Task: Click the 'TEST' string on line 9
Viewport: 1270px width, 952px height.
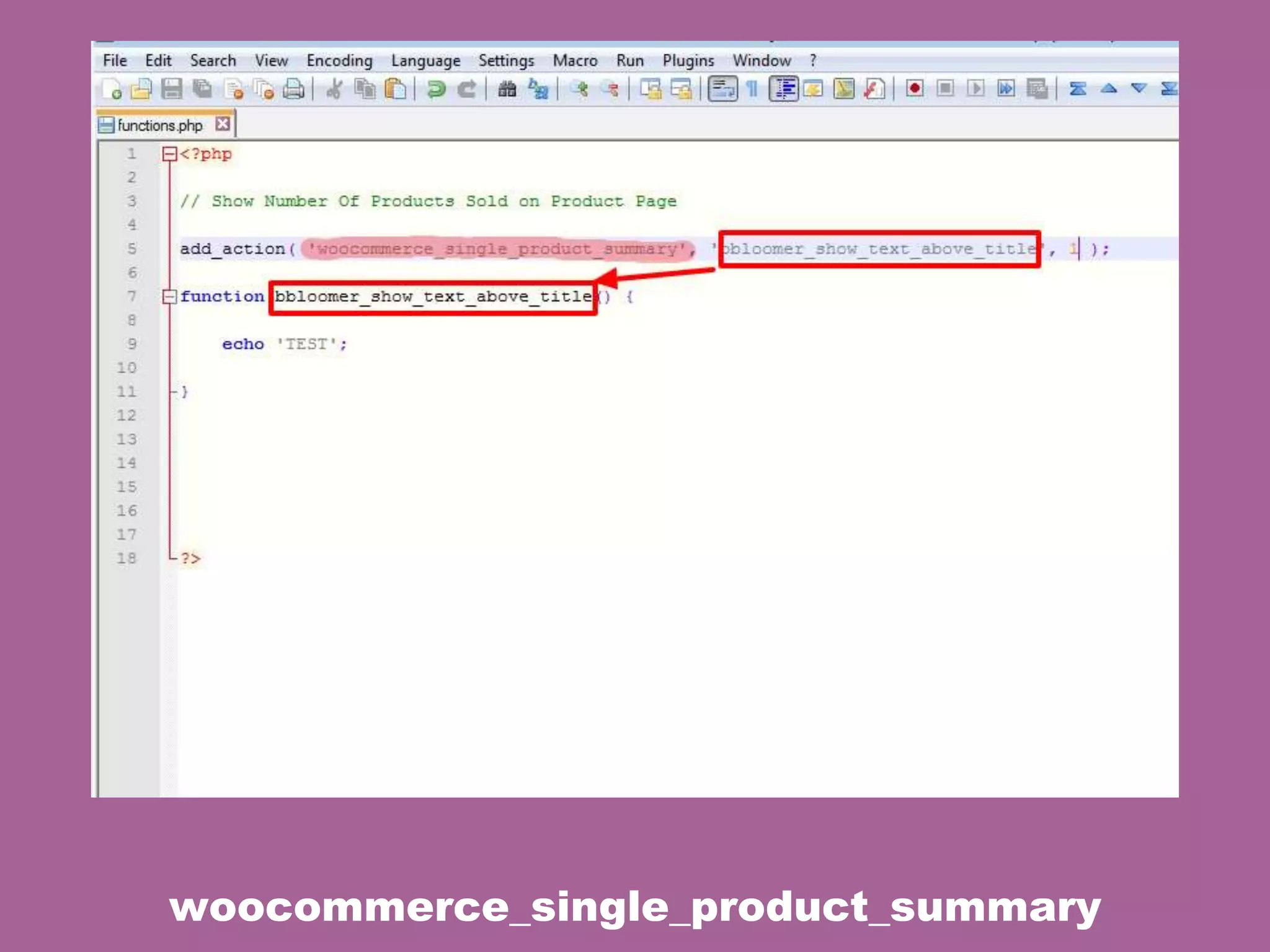Action: click(307, 344)
